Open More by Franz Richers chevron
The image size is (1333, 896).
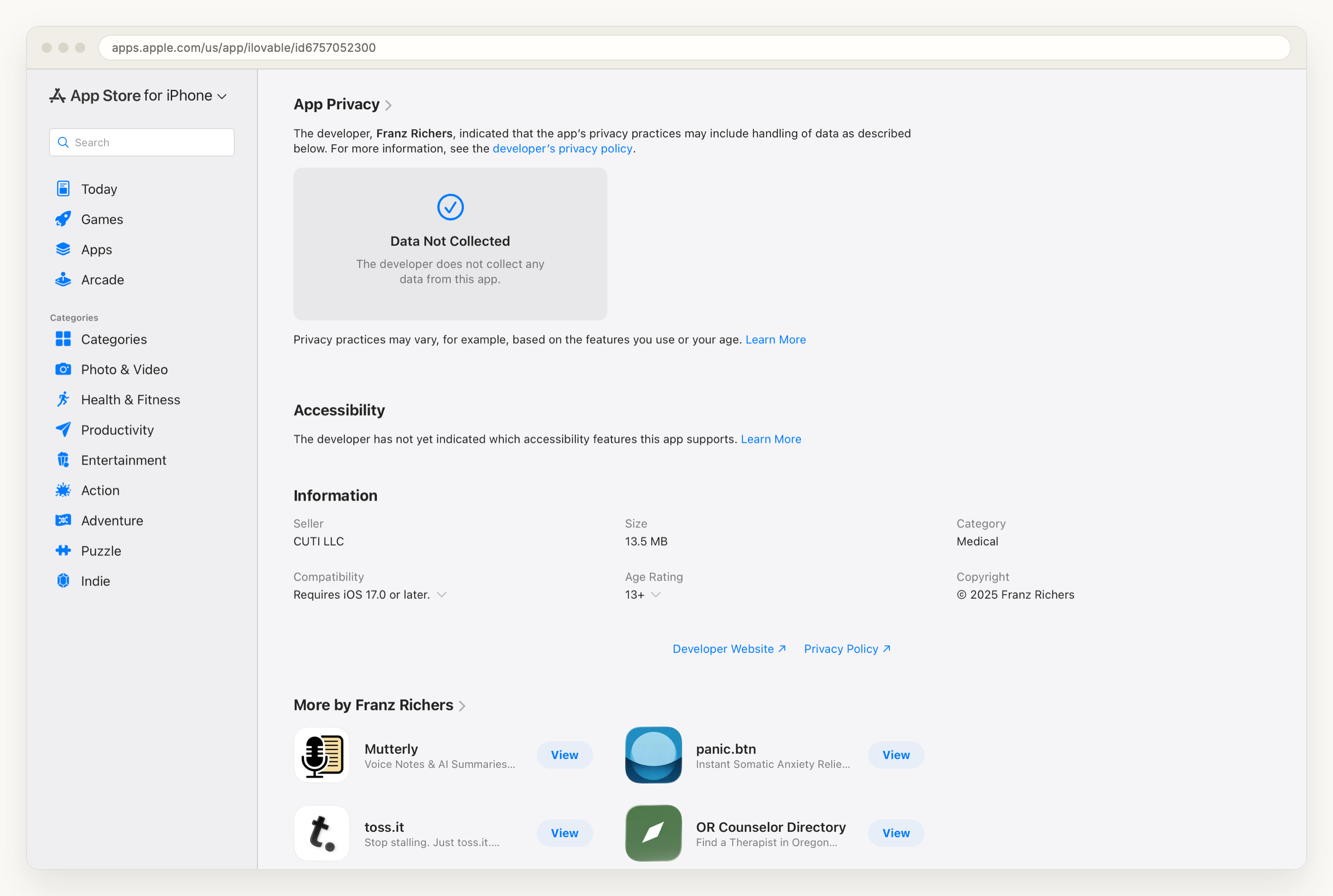(x=462, y=706)
